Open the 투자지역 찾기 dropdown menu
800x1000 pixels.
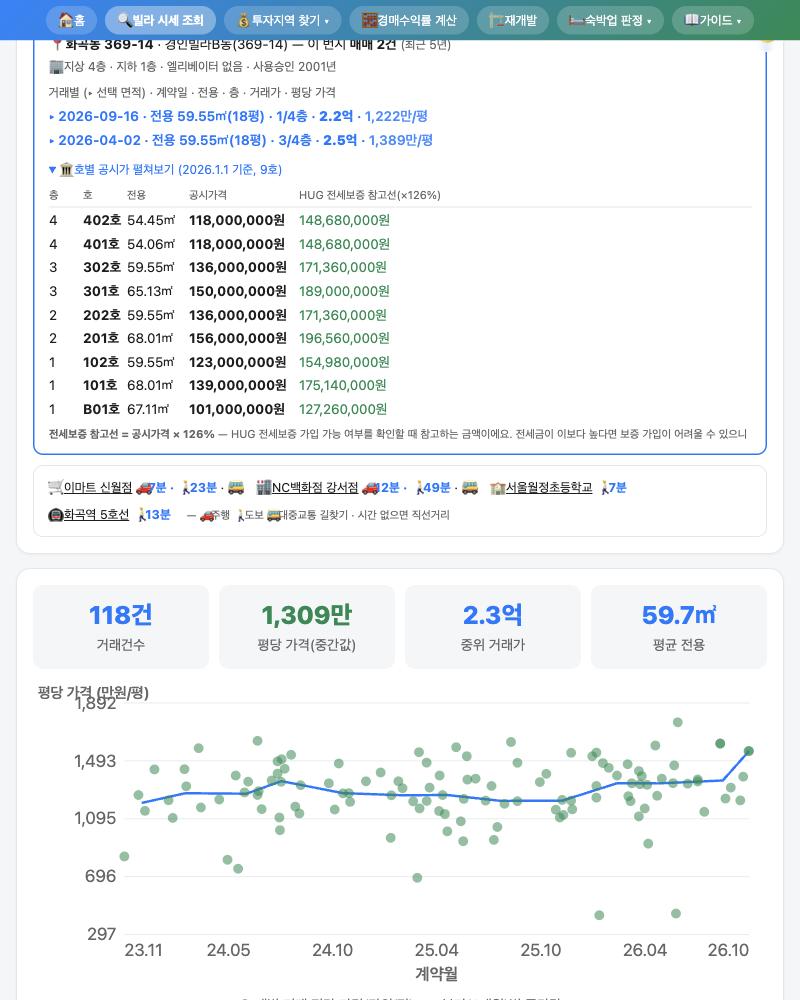283,20
